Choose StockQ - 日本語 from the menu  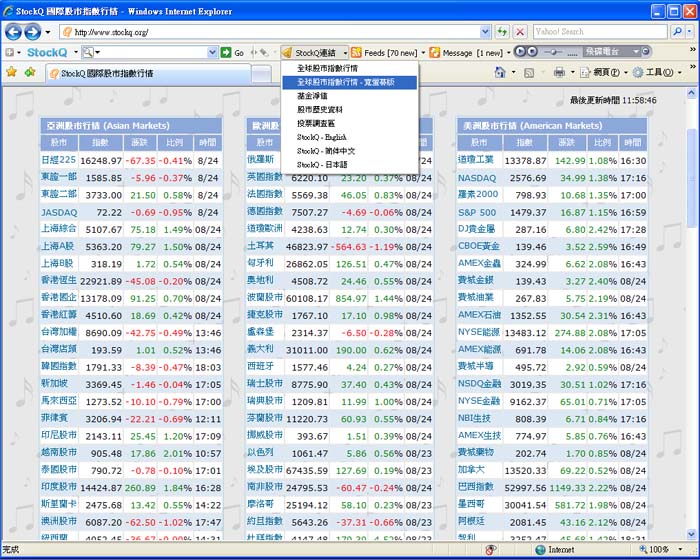click(350, 165)
